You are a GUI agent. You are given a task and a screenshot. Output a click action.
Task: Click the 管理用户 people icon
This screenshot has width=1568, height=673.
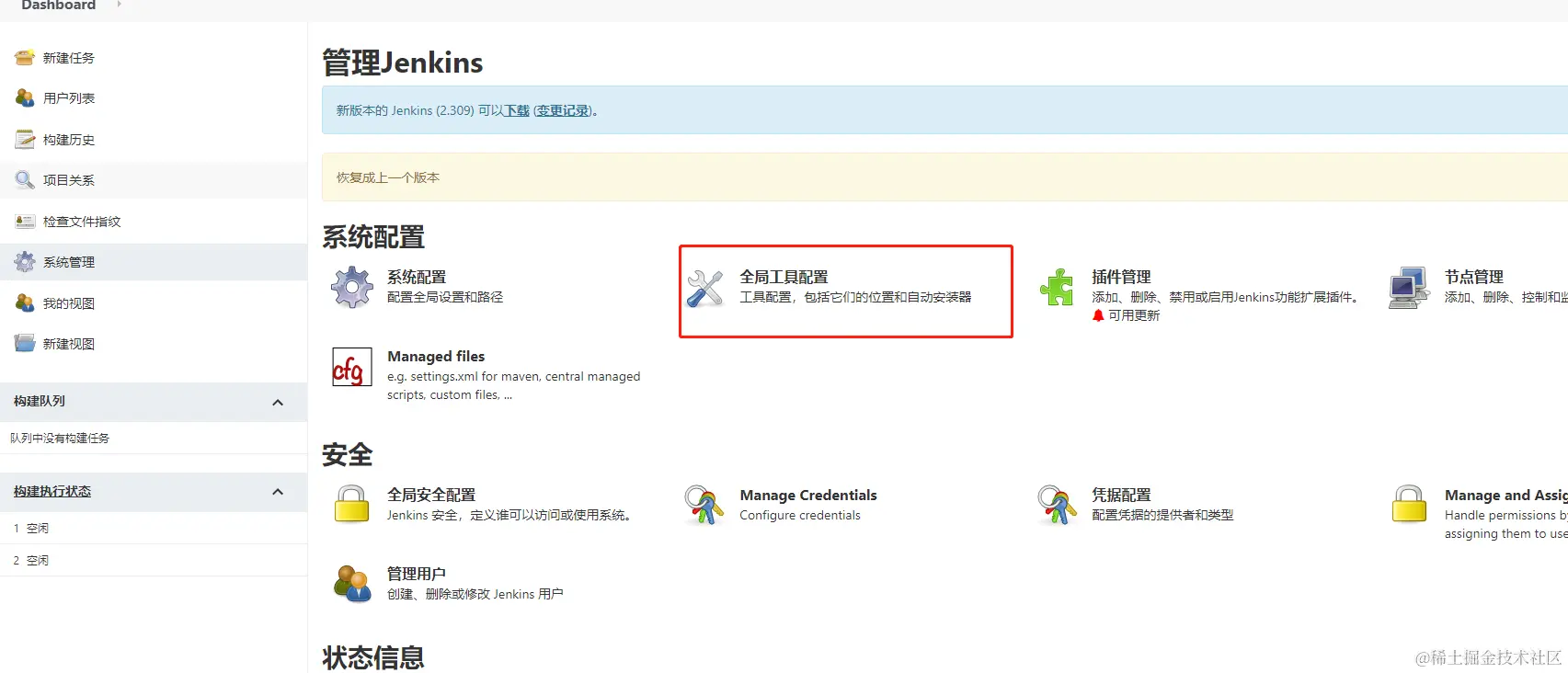coord(352,584)
